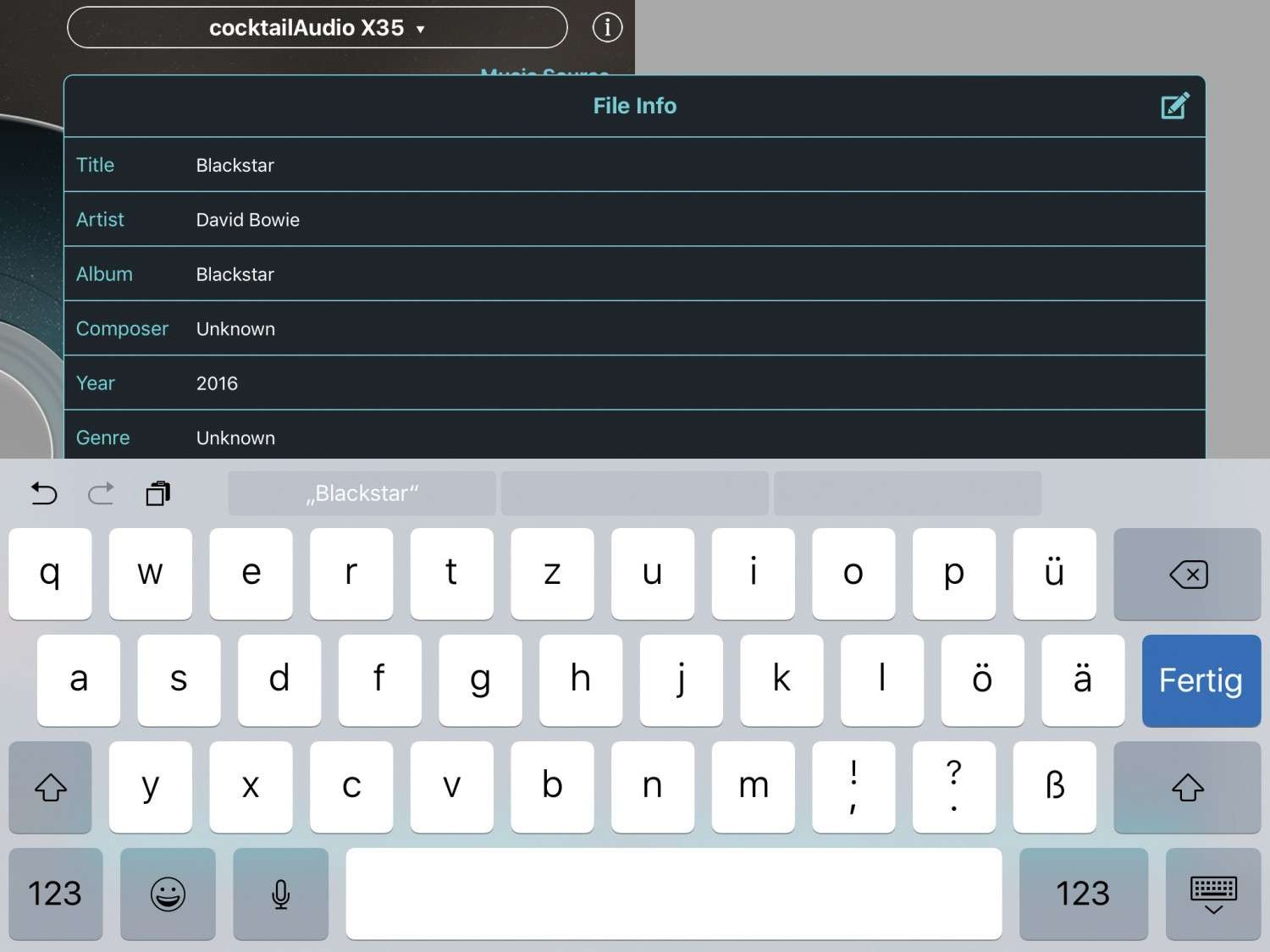Tap the w key
This screenshot has width=1270, height=952.
[x=151, y=574]
